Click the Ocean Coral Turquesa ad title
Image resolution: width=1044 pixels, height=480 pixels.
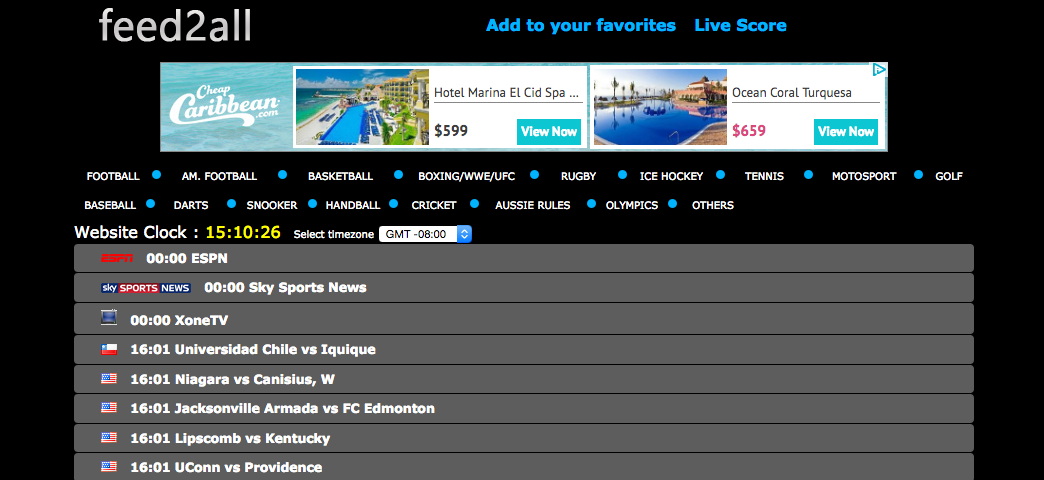pos(792,93)
